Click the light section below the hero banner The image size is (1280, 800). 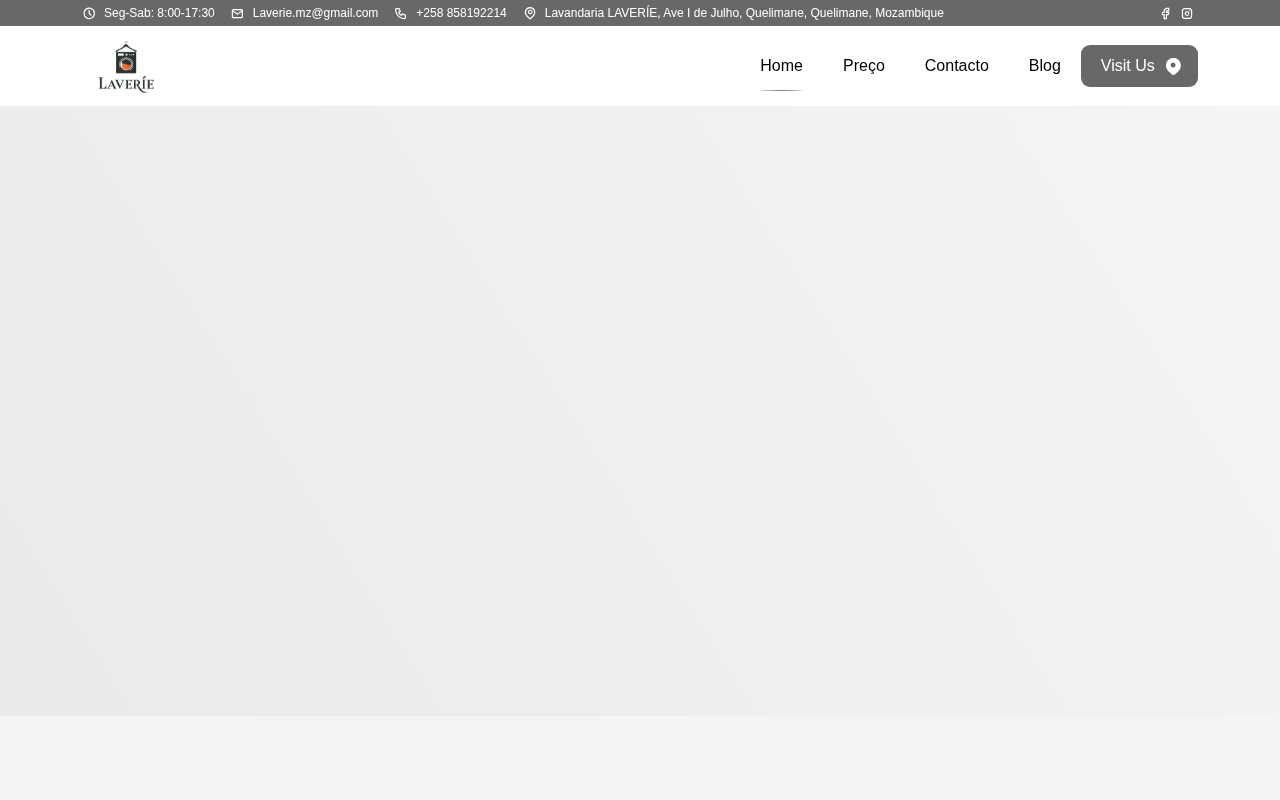(x=640, y=758)
